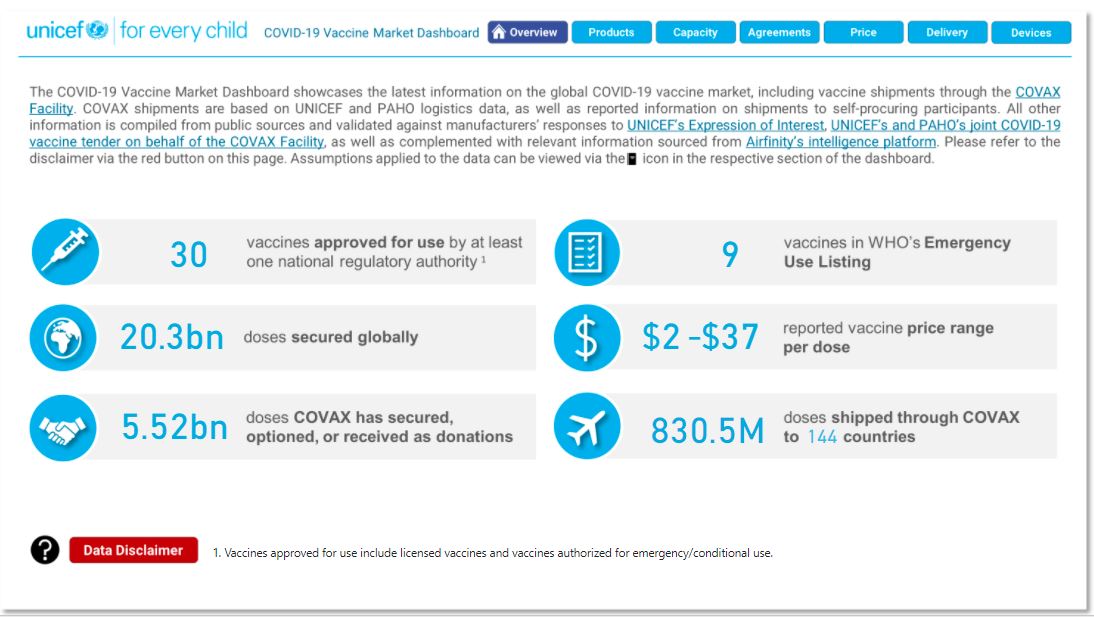The width and height of the screenshot is (1094, 617).
Task: Open the red Data Disclaimer button
Action: coord(133,550)
